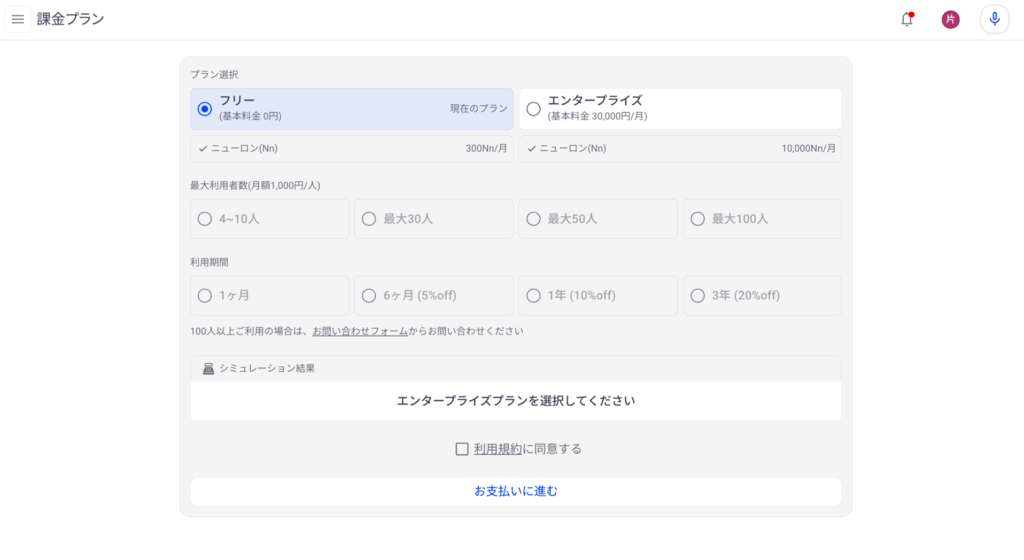The width and height of the screenshot is (1024, 560).
Task: Choose the 最大50人 user option
Action: [598, 219]
